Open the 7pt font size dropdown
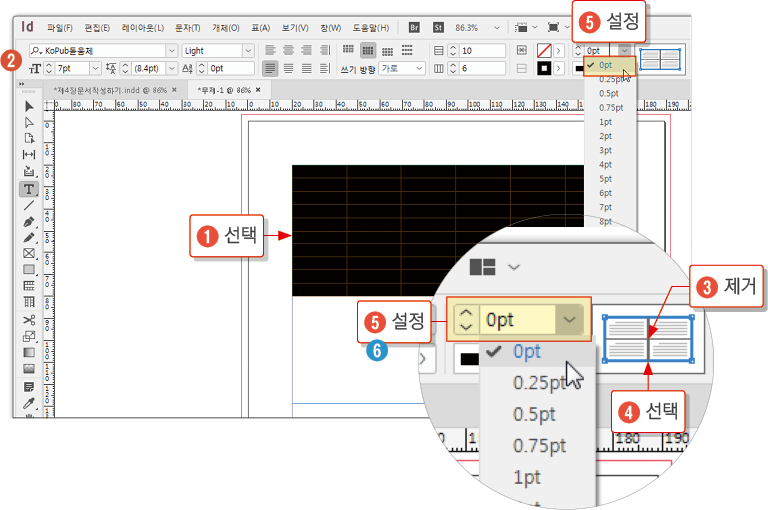The height and width of the screenshot is (510, 768). click(x=96, y=68)
